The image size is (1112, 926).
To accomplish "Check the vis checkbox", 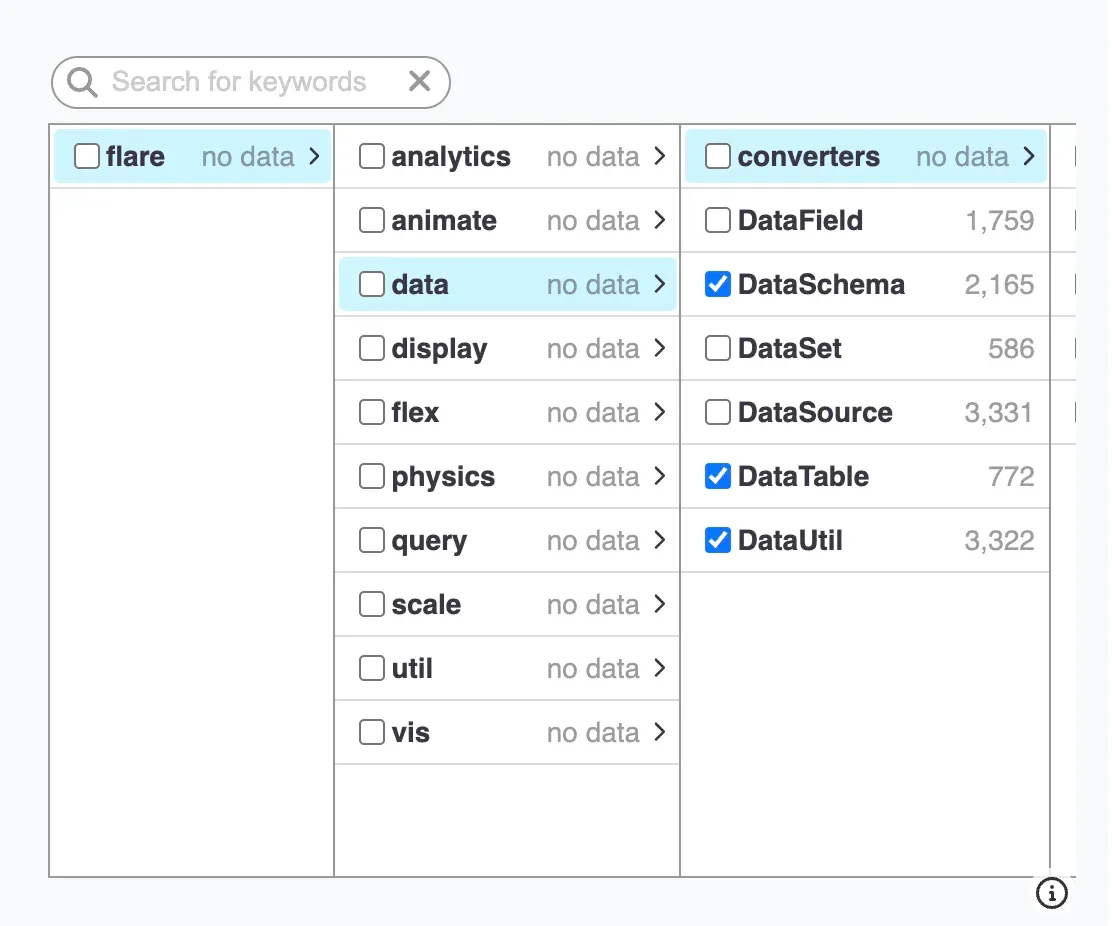I will pos(372,732).
